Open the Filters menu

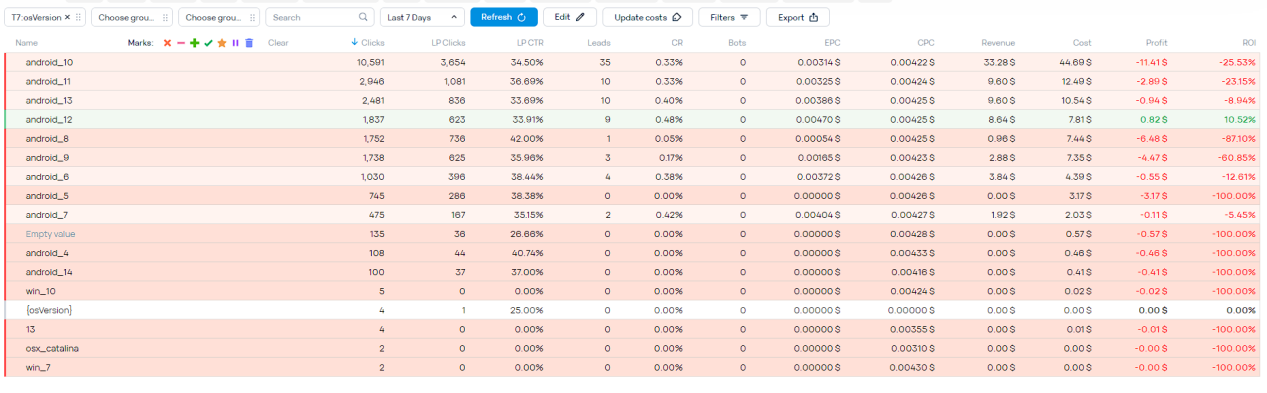tap(729, 17)
